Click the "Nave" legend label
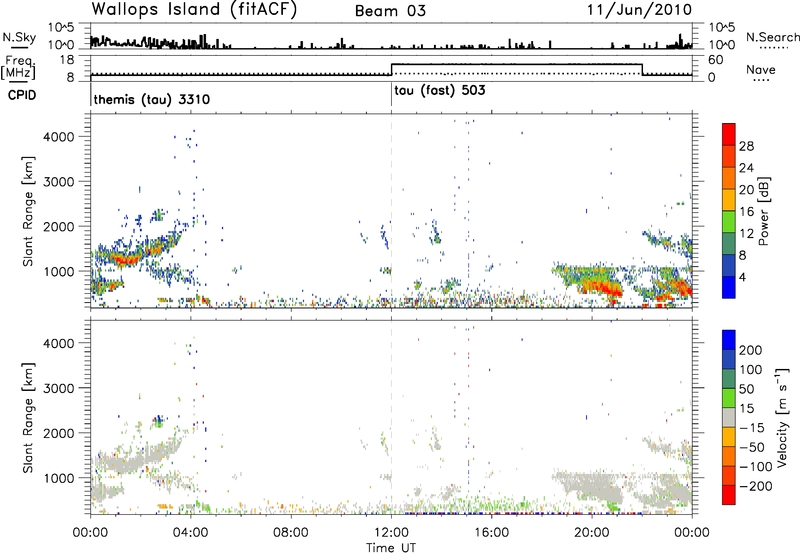 761,69
